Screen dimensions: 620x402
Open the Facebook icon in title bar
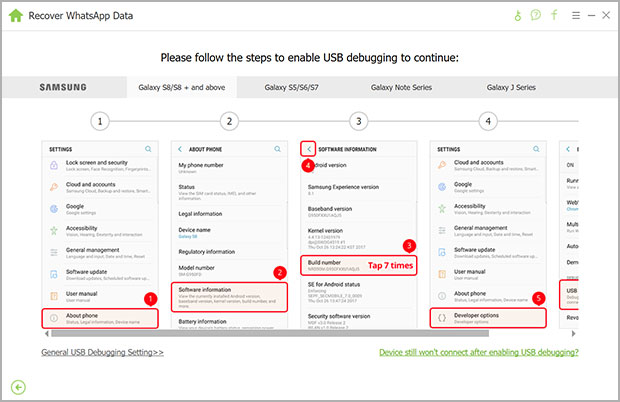554,15
